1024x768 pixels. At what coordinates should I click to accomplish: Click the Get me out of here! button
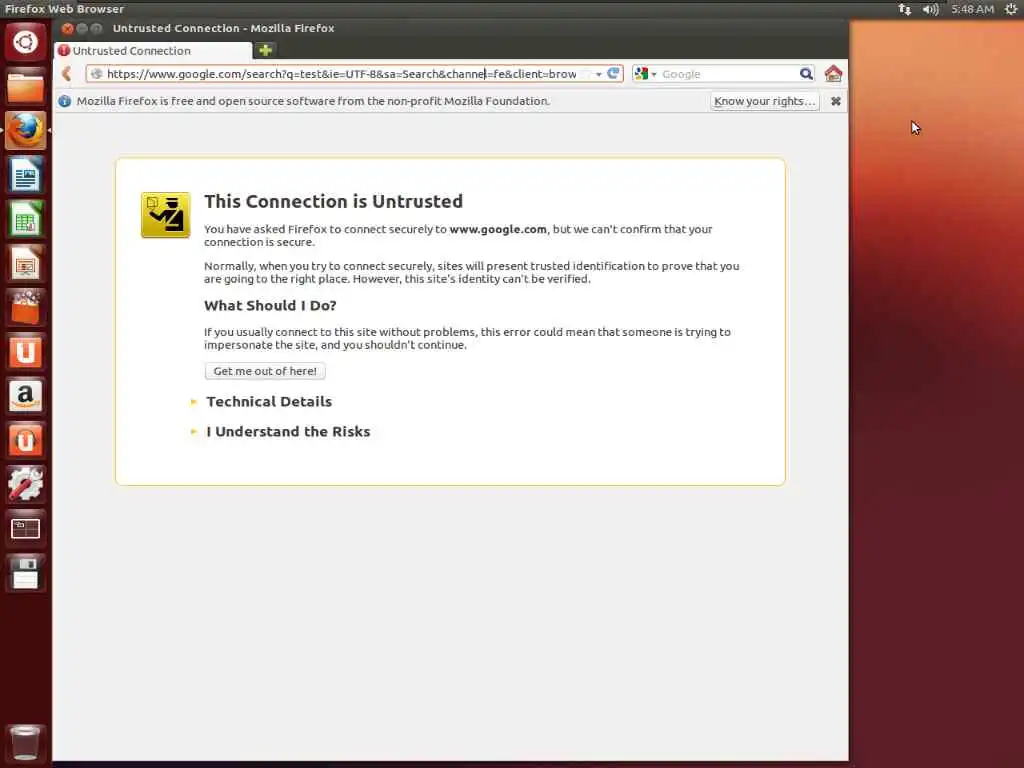(265, 371)
